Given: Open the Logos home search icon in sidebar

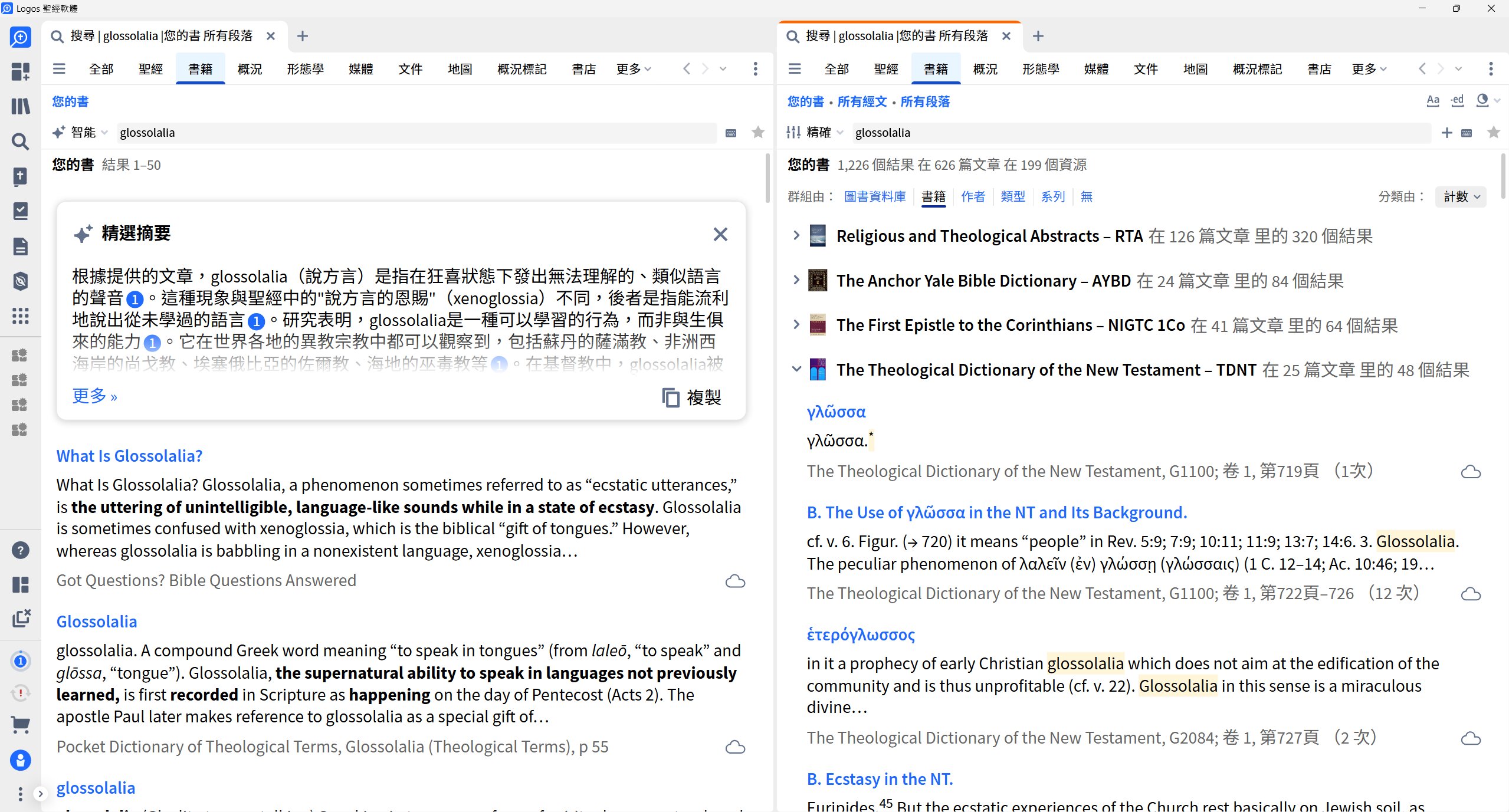Looking at the screenshot, I should tap(20, 37).
